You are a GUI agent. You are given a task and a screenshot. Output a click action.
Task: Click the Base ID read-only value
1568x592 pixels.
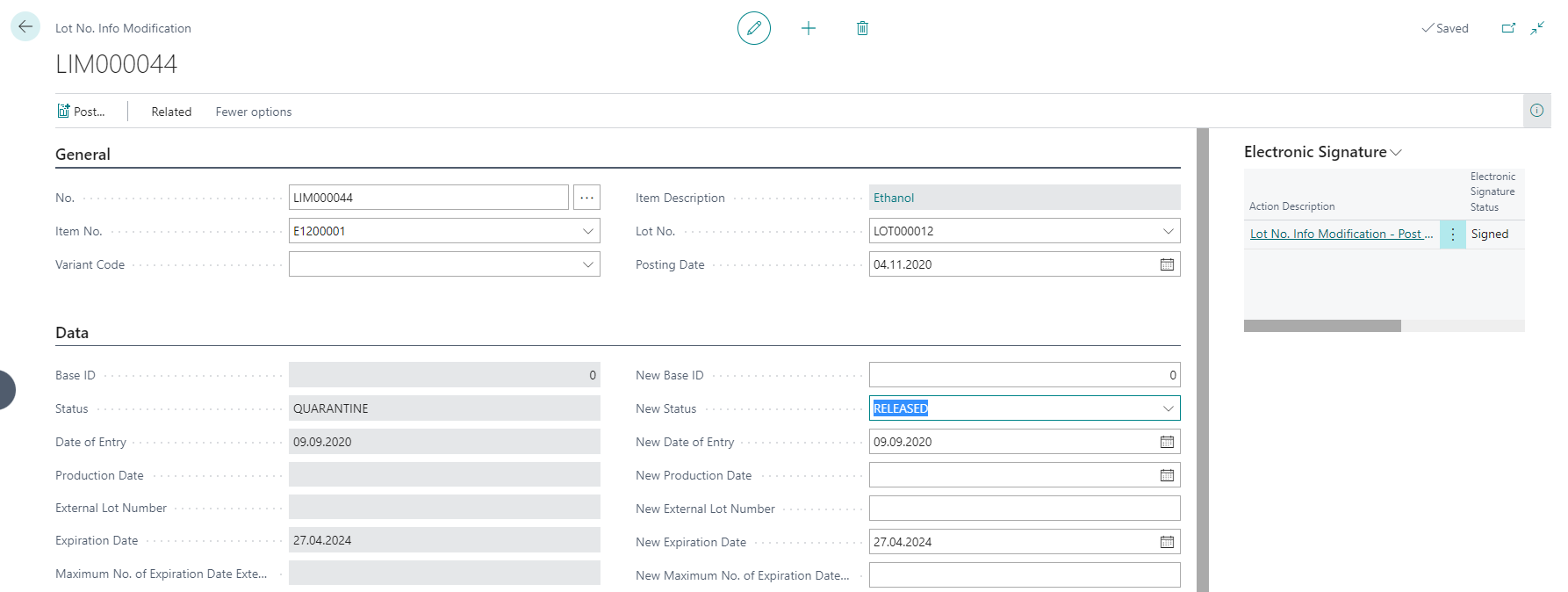[x=444, y=375]
